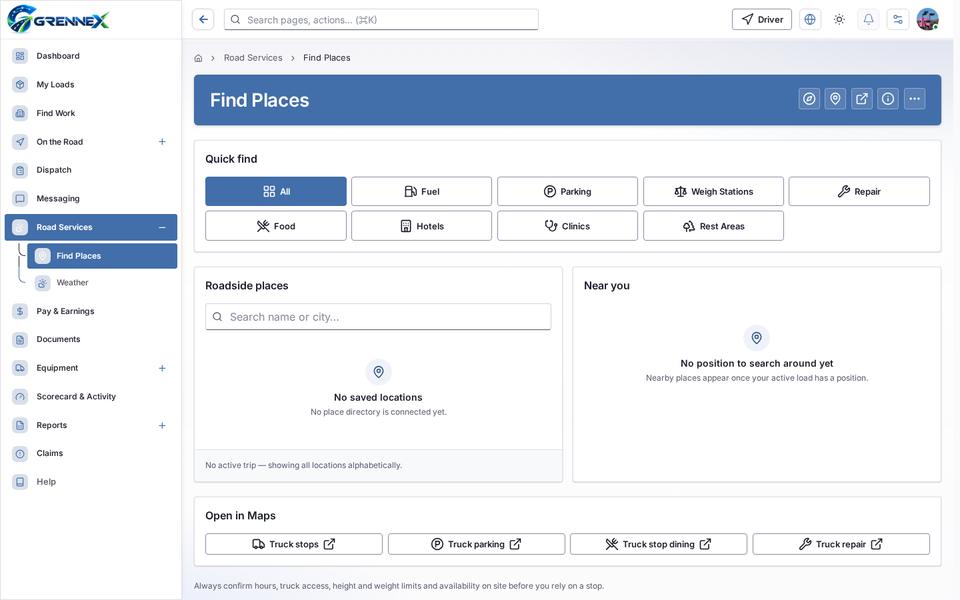Click the Search name or city field
The image size is (960, 600).
click(x=378, y=317)
